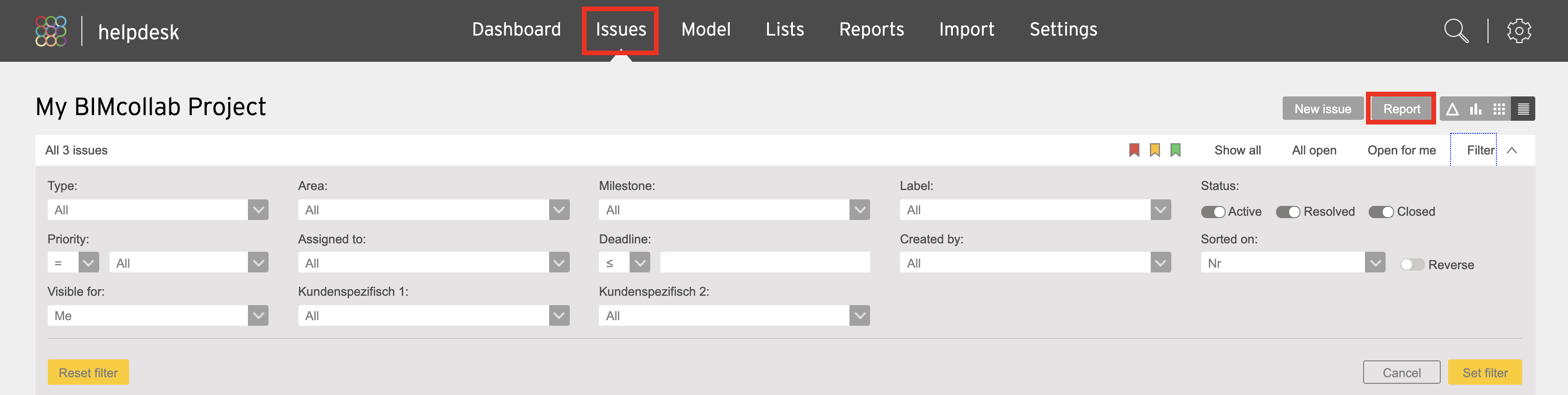This screenshot has width=1568, height=395.
Task: Open the search magnifier icon
Action: pos(1456,30)
